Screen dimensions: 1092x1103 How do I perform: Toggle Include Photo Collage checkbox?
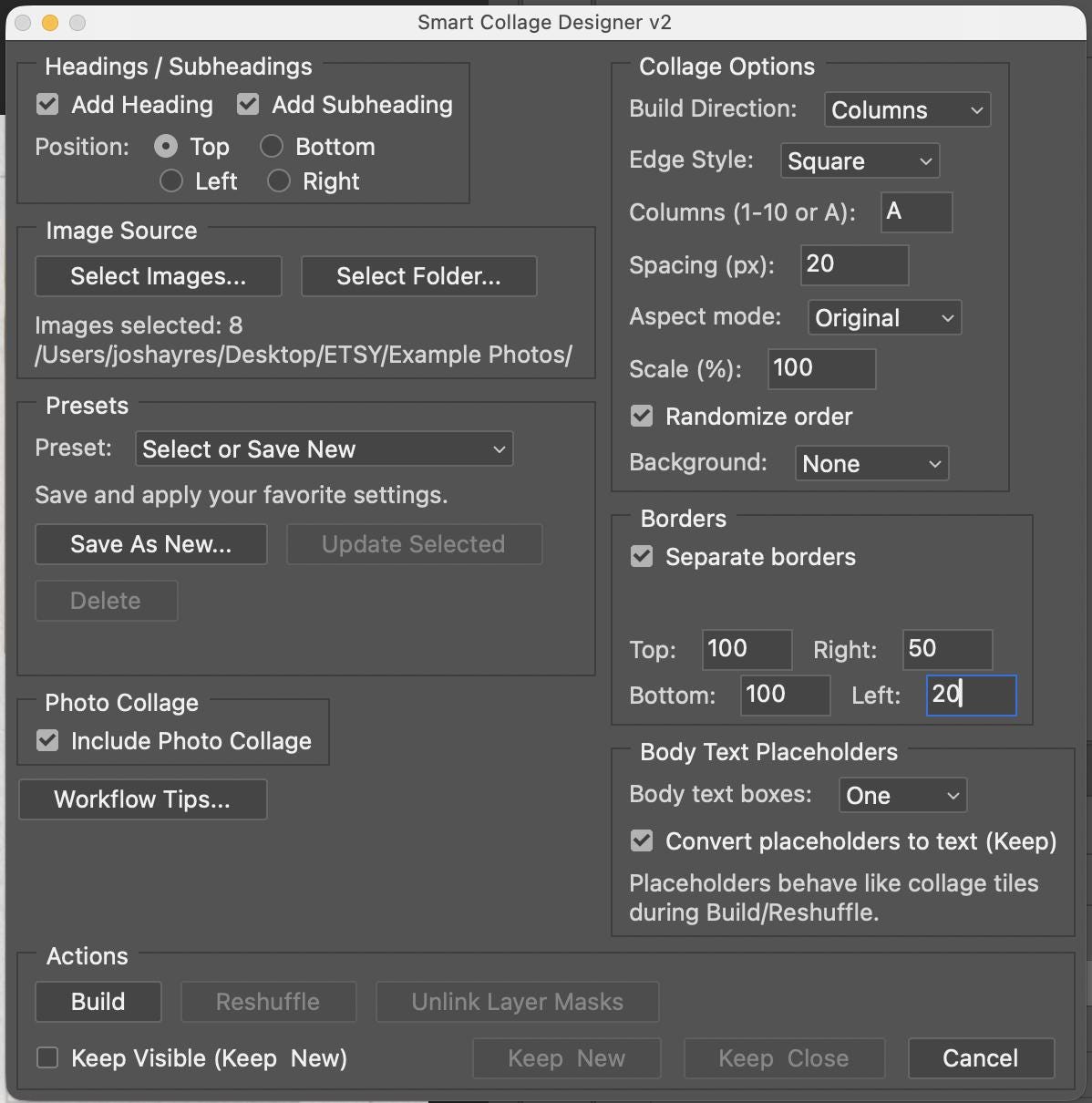[47, 740]
